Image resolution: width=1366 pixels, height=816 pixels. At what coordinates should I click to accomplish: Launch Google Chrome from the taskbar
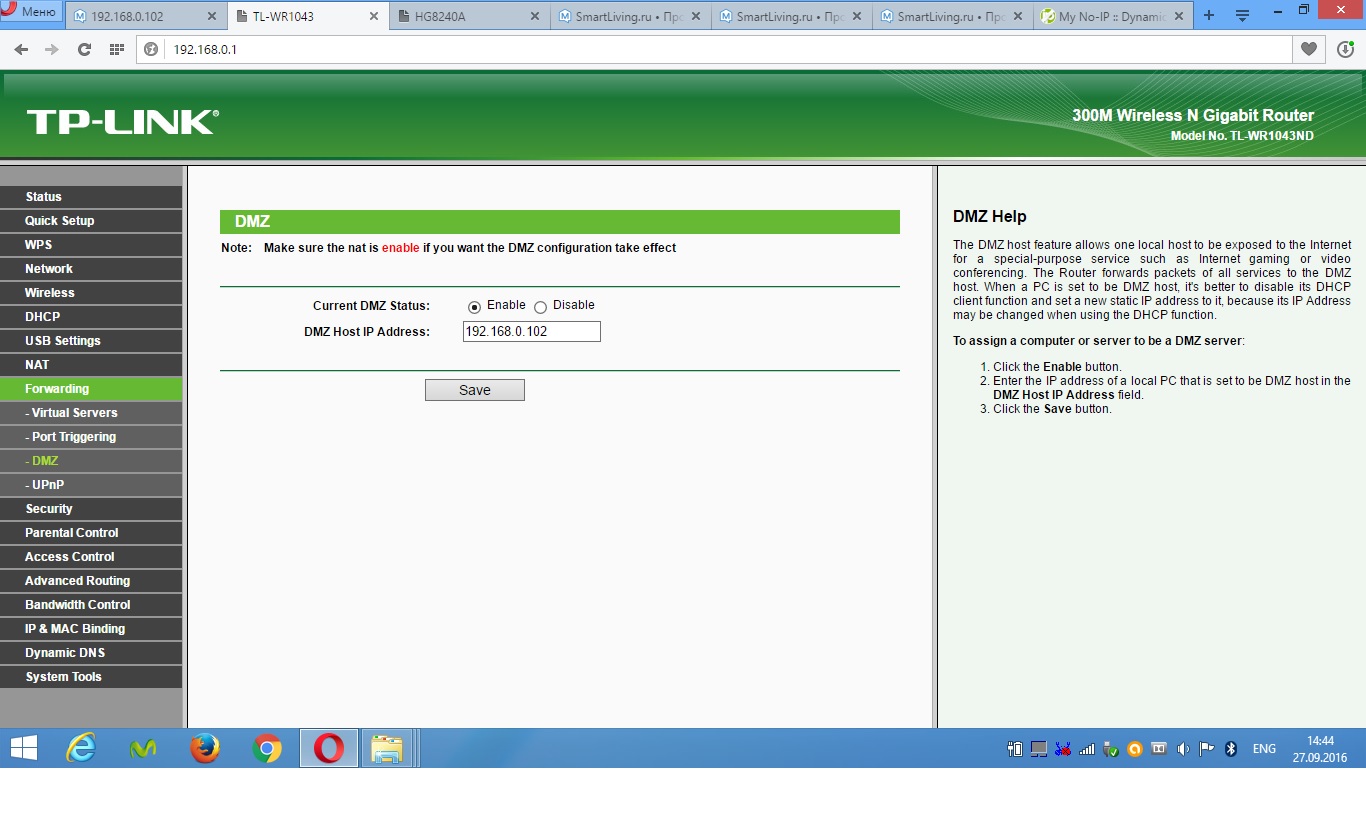(267, 748)
